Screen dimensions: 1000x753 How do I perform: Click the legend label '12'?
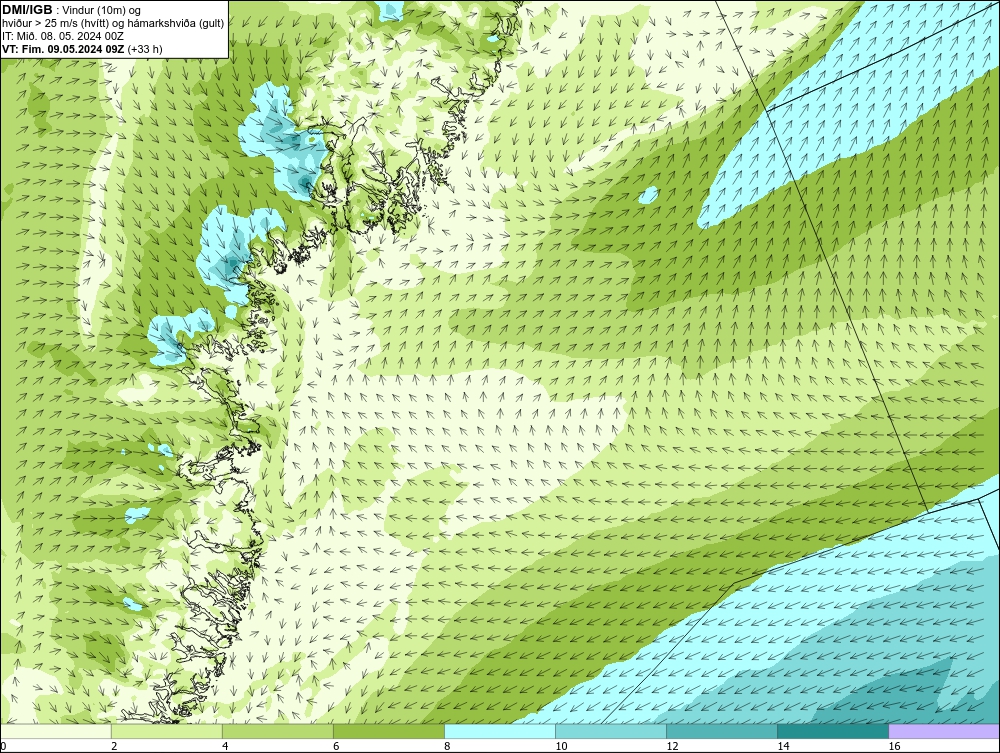click(x=672, y=746)
